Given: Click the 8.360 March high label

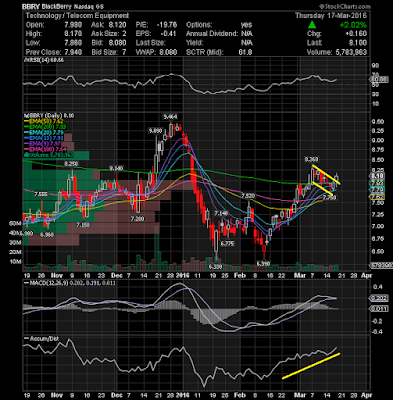Looking at the screenshot, I should [x=311, y=160].
